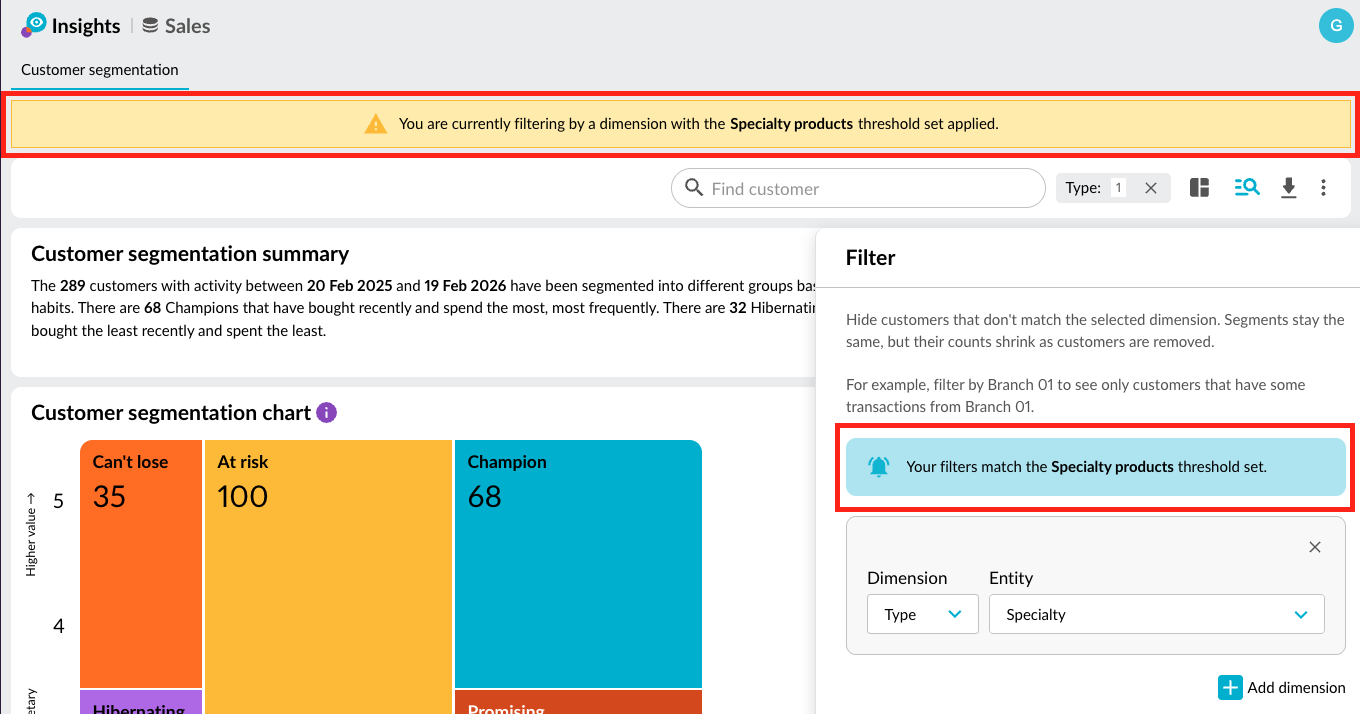The width and height of the screenshot is (1360, 714).
Task: Open the Sales database icon
Action: pos(150,26)
